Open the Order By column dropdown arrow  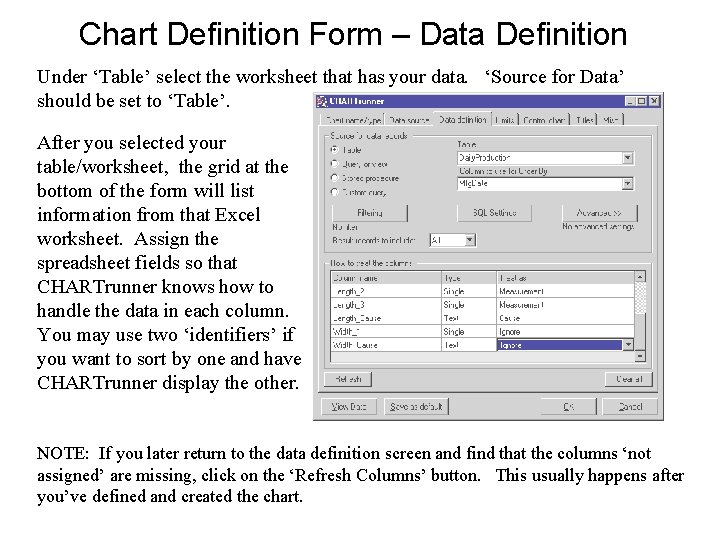coord(628,184)
